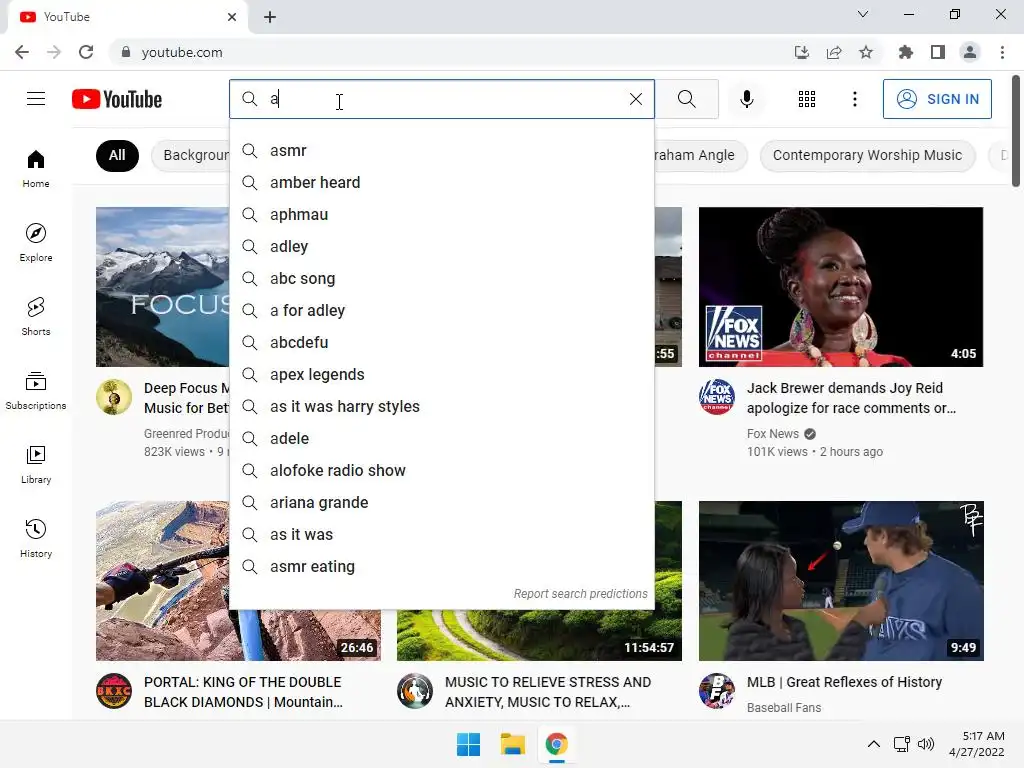
Task: Open Chrome side panel icon
Action: tap(937, 52)
